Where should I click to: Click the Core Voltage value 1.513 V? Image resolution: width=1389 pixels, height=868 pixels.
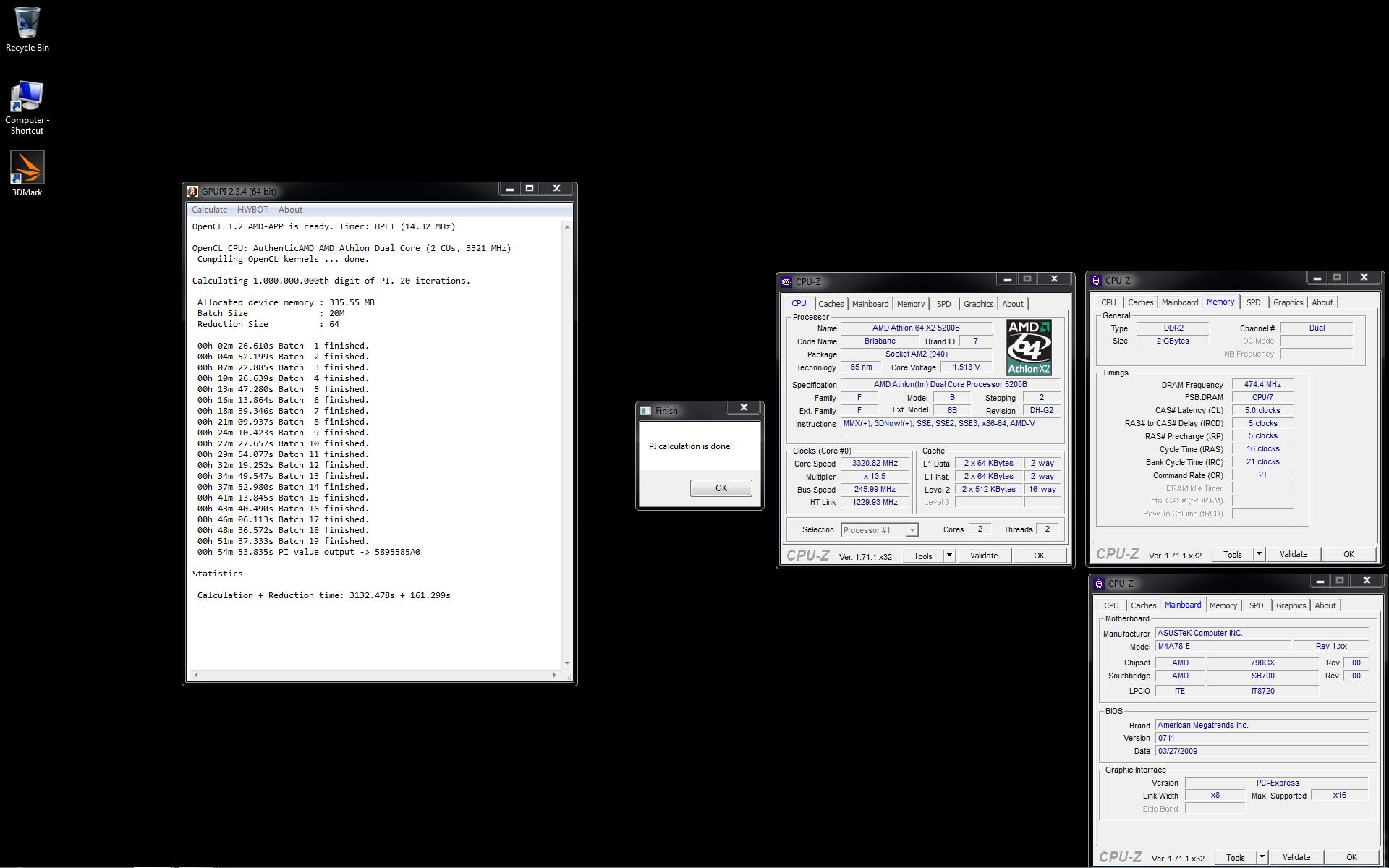pos(966,367)
